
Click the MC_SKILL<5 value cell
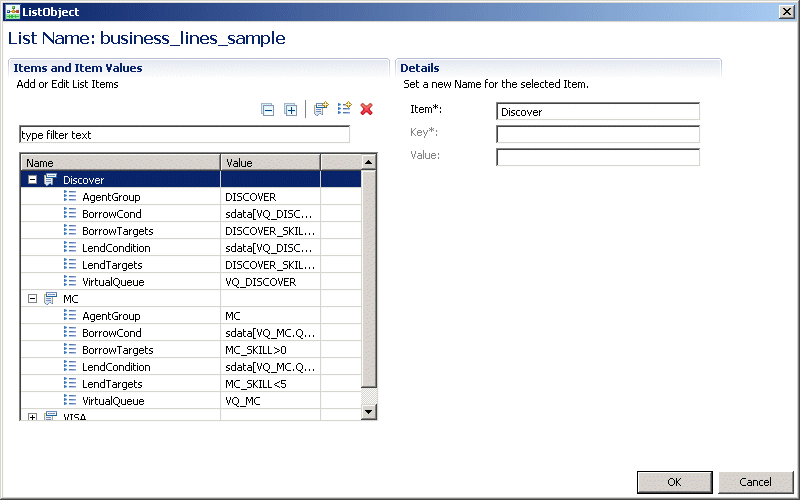click(x=270, y=384)
